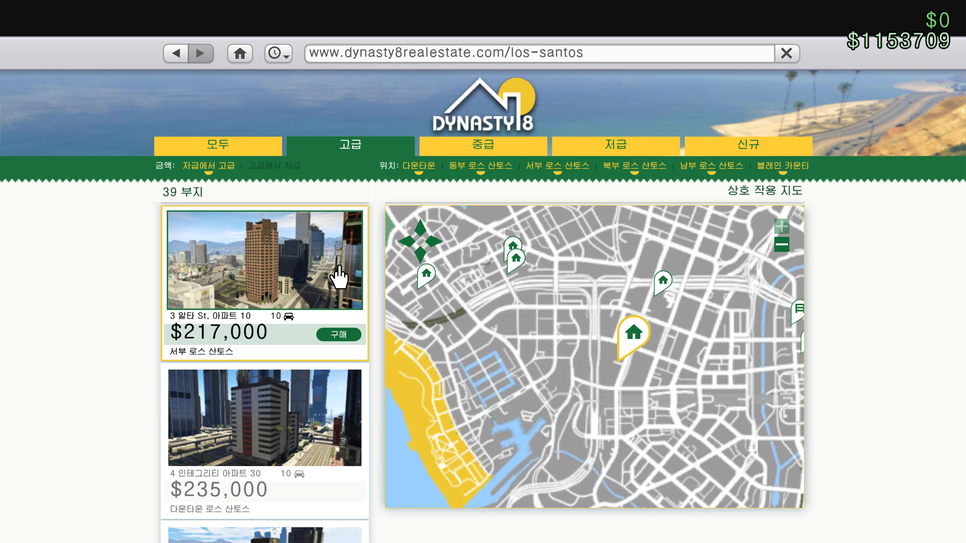Open the browser history clock dropdown
Screen dimensions: 966x543
coord(278,53)
